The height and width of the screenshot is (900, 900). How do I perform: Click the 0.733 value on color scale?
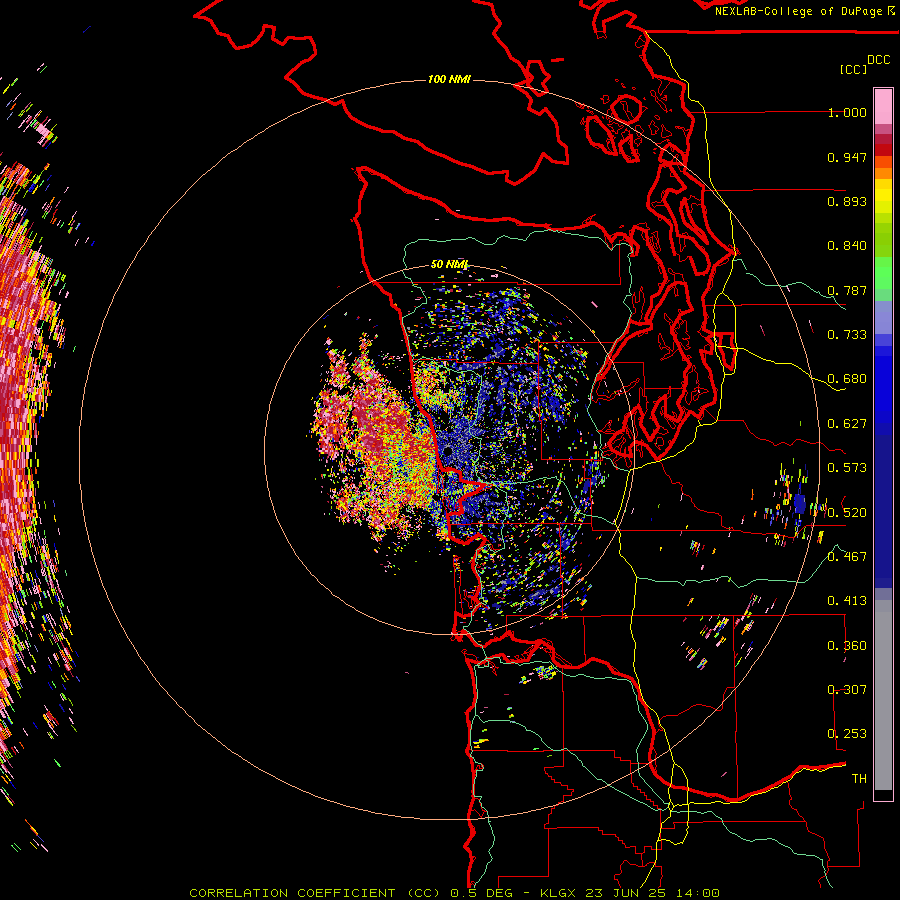[x=847, y=335]
